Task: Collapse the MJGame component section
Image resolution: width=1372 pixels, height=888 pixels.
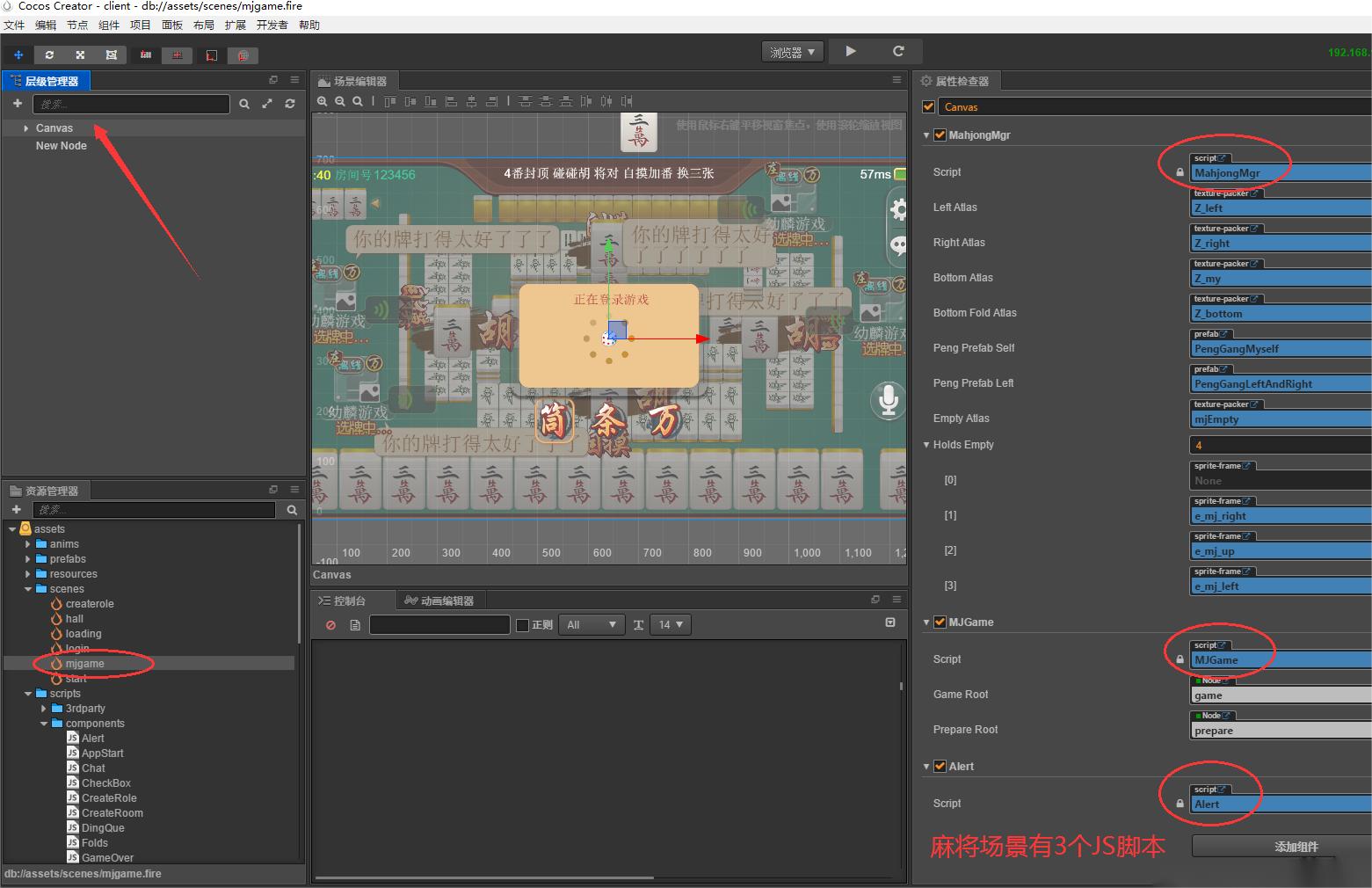Action: click(926, 622)
